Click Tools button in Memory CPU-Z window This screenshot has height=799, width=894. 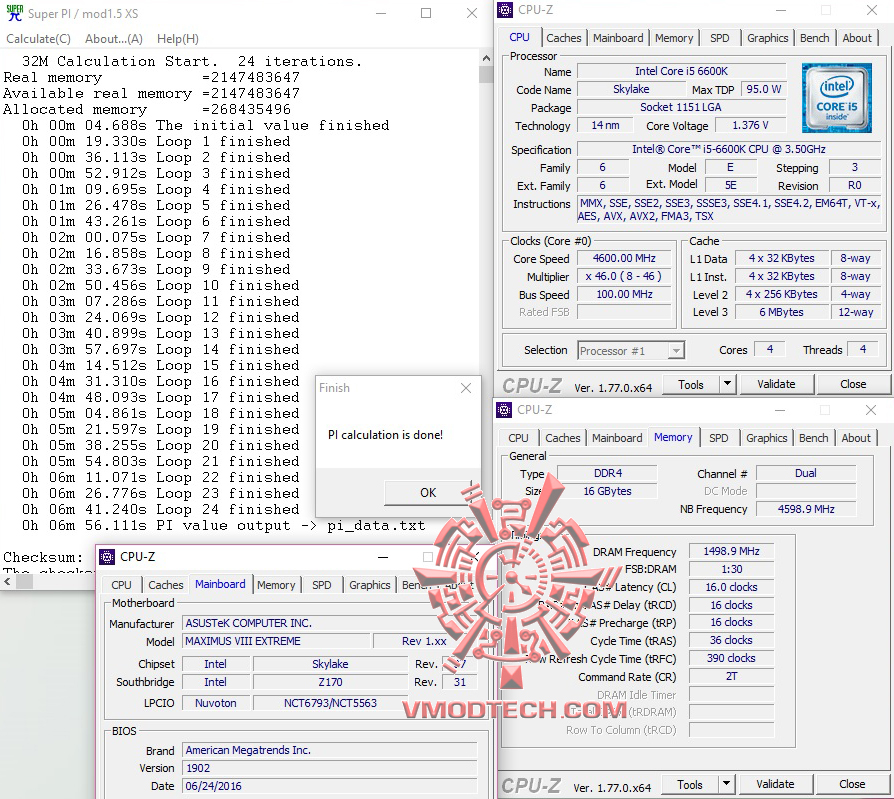(689, 785)
